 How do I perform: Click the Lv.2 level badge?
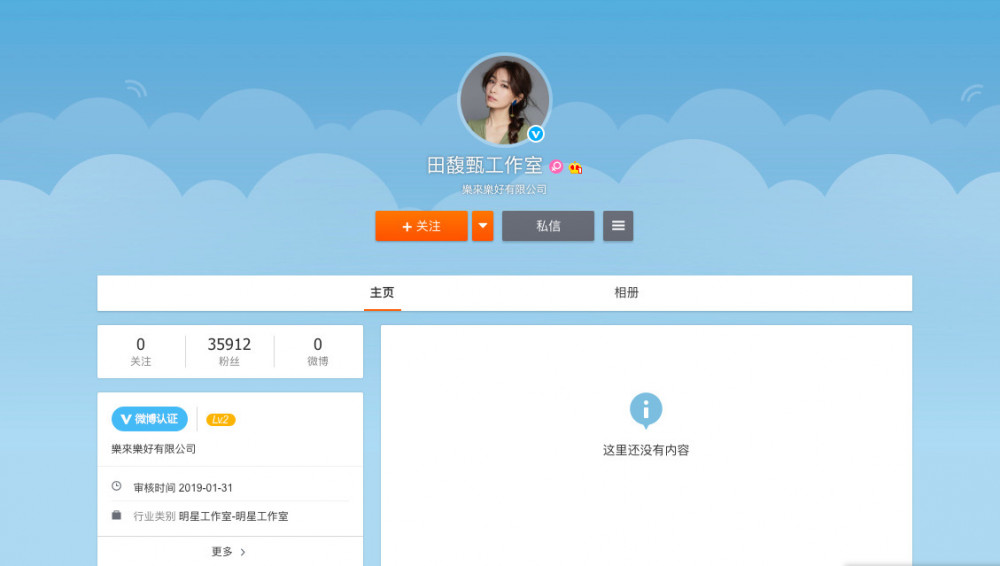click(x=221, y=420)
